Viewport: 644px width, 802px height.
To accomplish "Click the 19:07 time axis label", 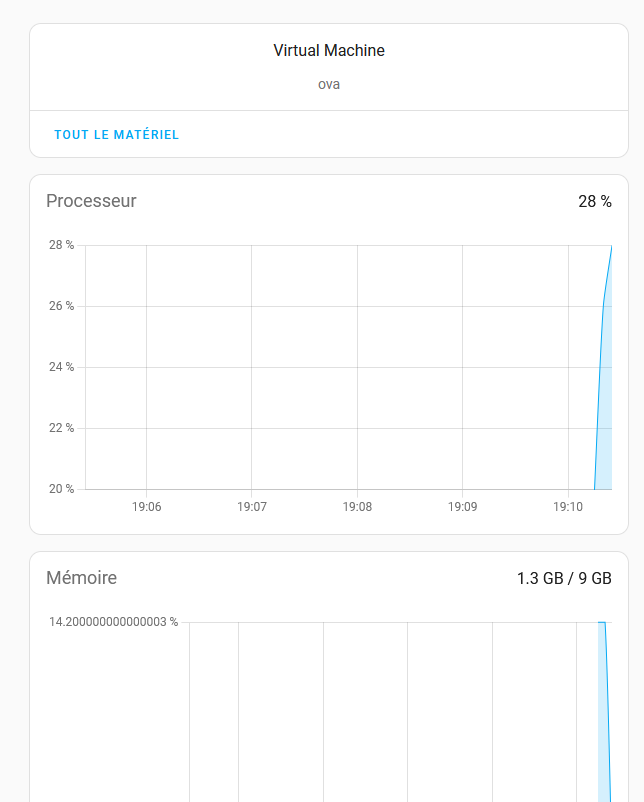I will [252, 507].
